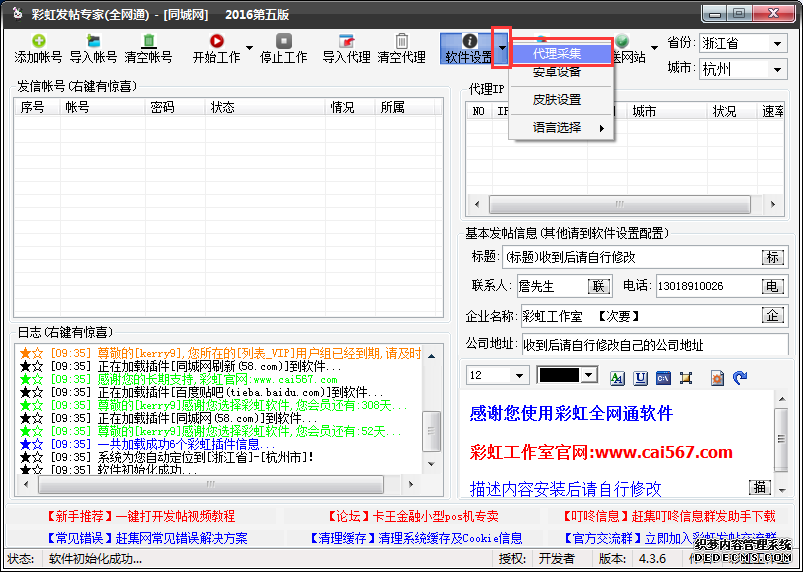Open the dropdown arrow next to 开始工作
Screen dimensions: 803x572
tap(249, 48)
